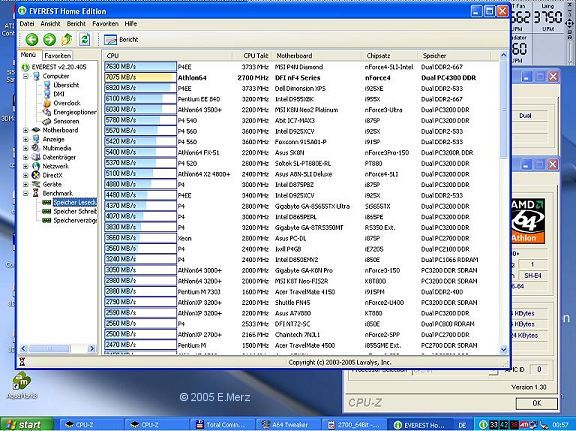Select Speicher Lesedurchsatz benchmark item
This screenshot has height=431, width=576.
[x=75, y=202]
